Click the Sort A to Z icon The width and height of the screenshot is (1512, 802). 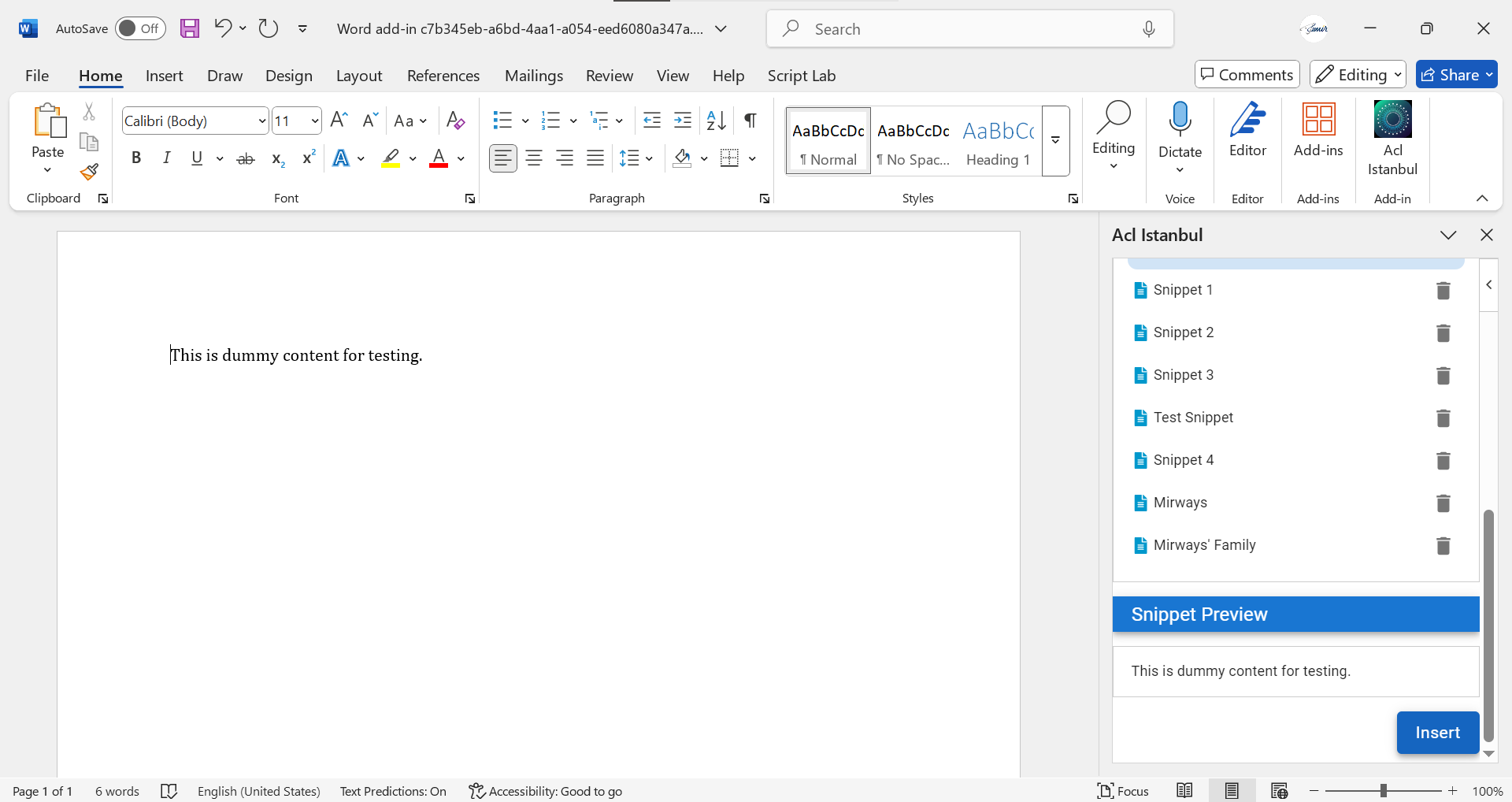click(x=717, y=121)
